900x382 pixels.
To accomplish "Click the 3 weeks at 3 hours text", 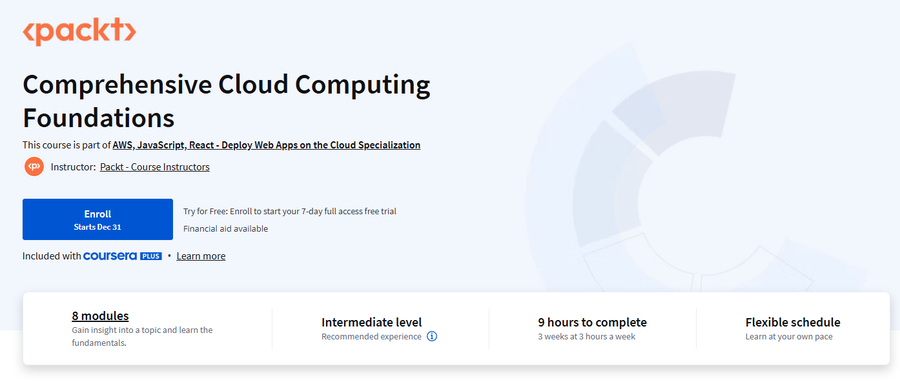I will [587, 337].
